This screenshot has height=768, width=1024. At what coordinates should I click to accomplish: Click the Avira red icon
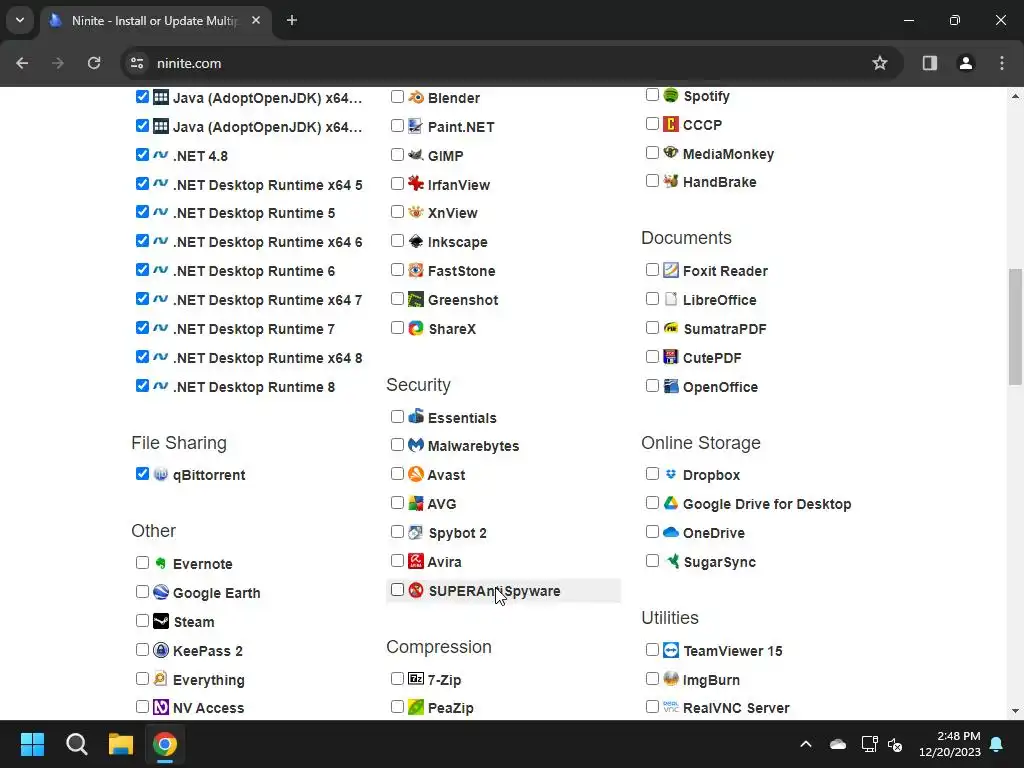pyautogui.click(x=416, y=560)
